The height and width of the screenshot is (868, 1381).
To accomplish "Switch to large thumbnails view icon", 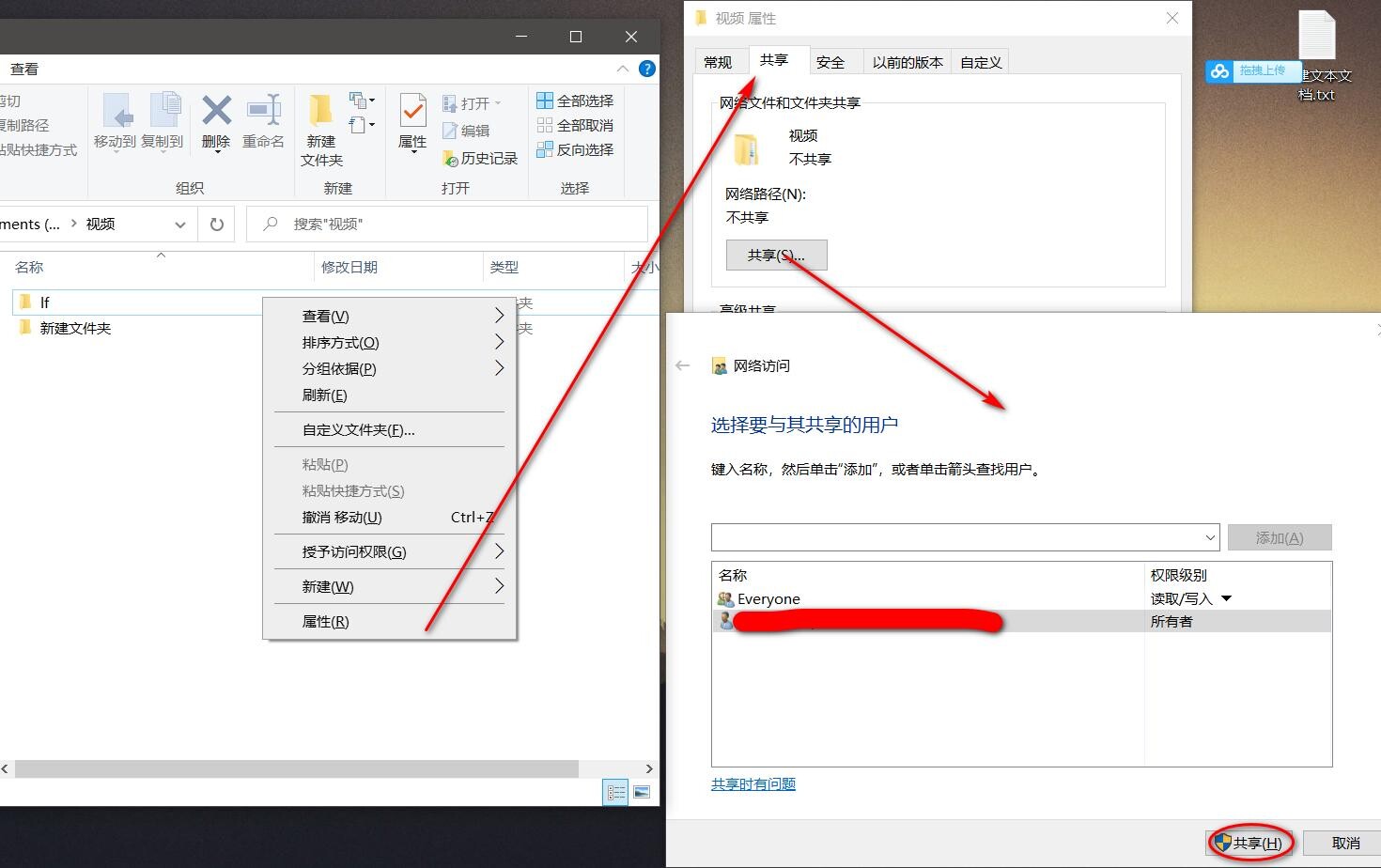I will pos(642,793).
